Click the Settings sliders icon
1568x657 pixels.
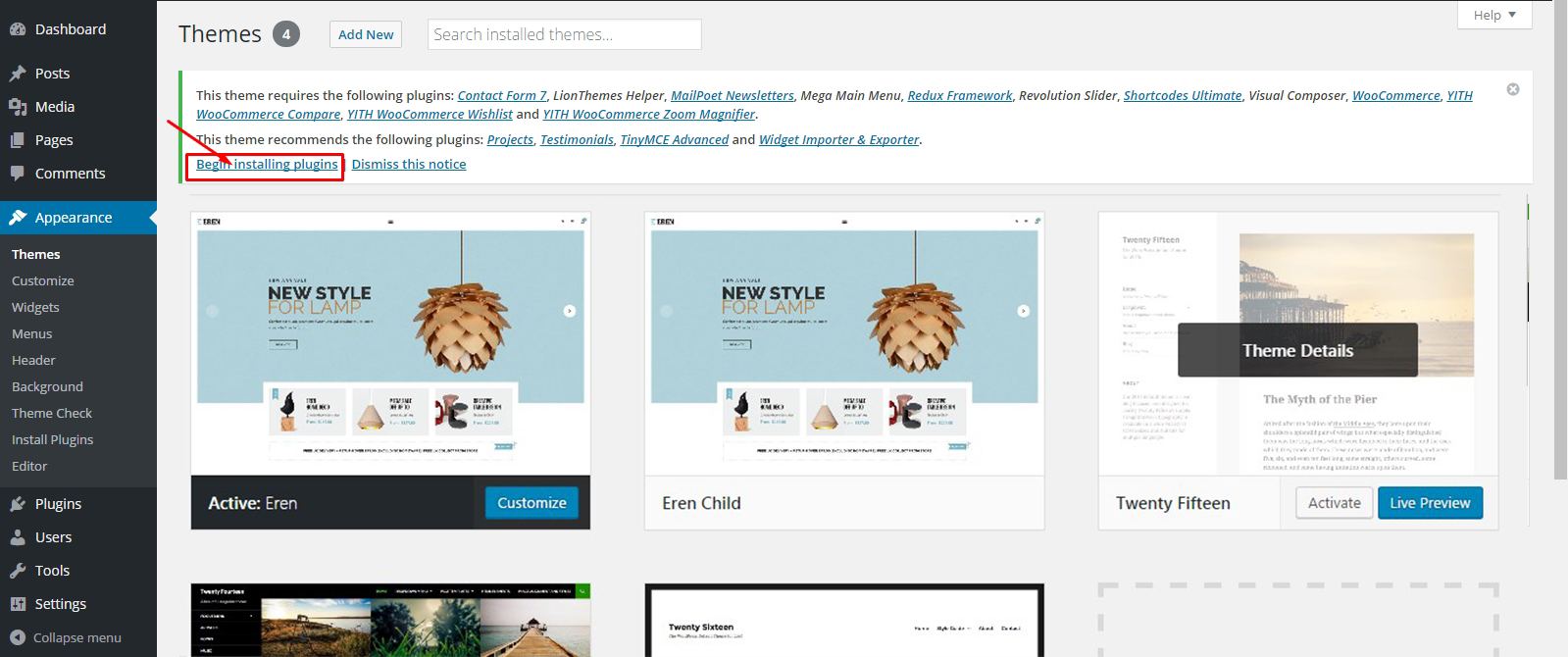18,604
